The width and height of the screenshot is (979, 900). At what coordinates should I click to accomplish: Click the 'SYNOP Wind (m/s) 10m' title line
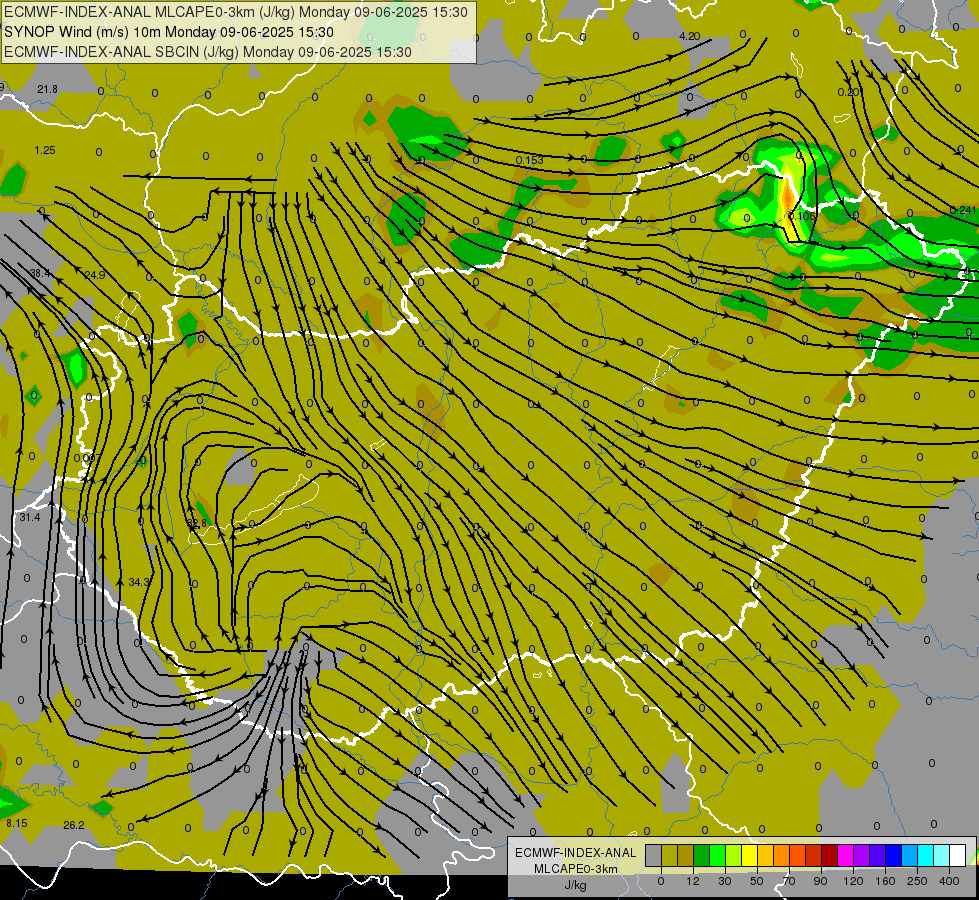coord(169,32)
